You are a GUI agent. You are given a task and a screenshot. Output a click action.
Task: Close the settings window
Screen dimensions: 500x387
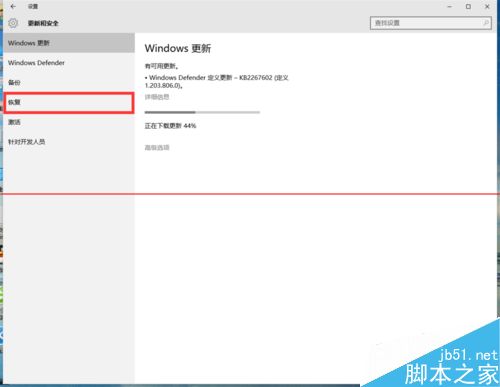coord(487,6)
